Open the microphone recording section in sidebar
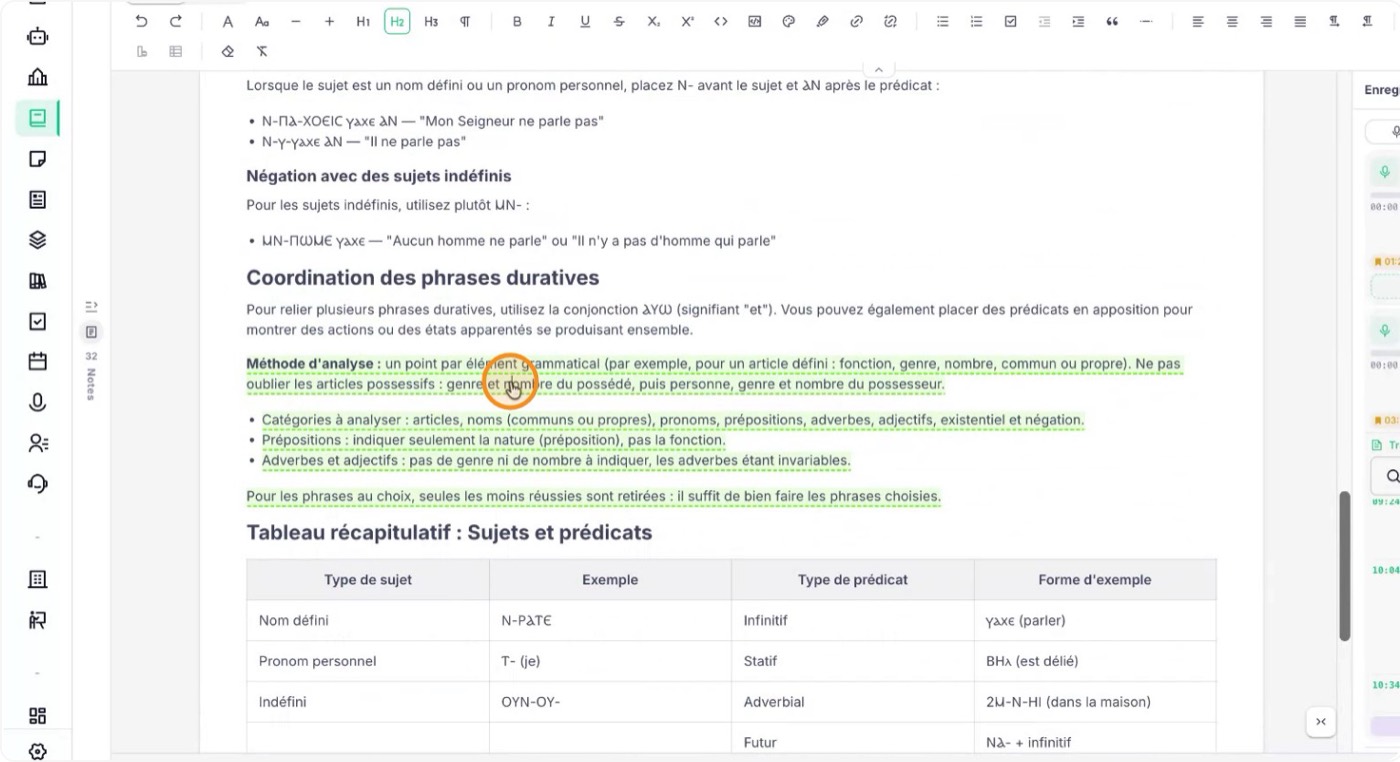The height and width of the screenshot is (762, 1400). click(38, 403)
